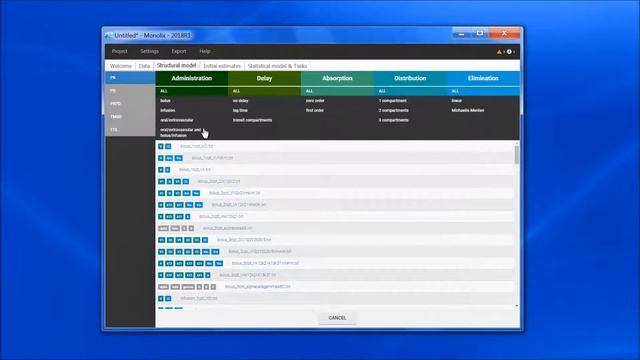
Task: Select ALL under Administration filter
Action: click(191, 91)
